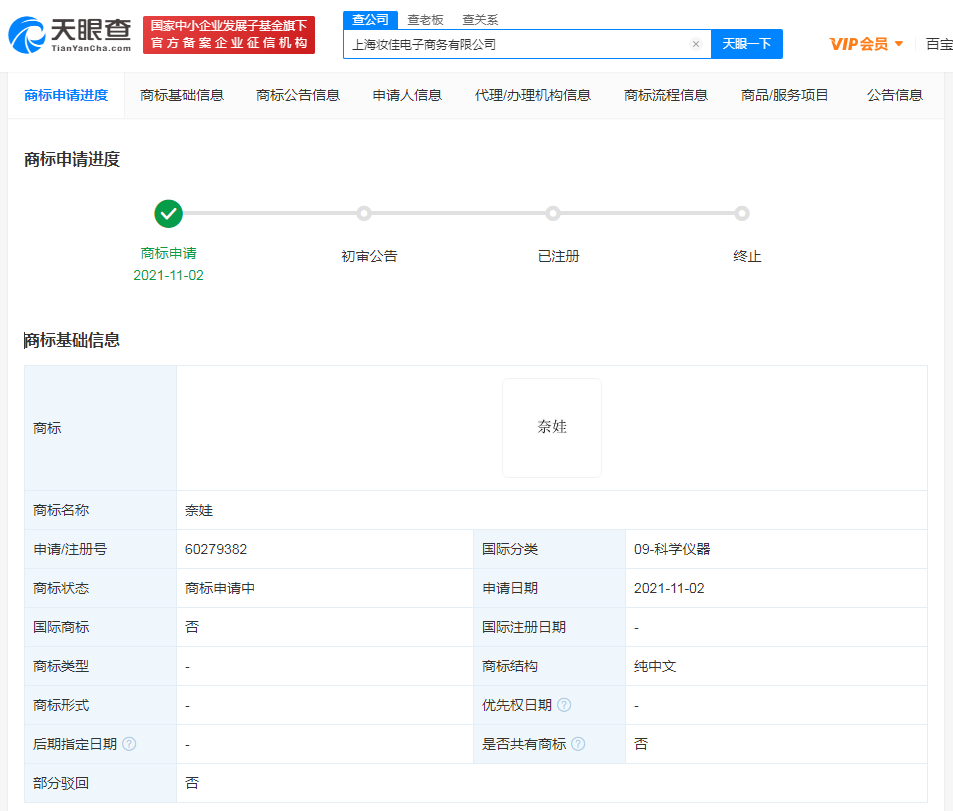Switch to 查老板 search tab
Viewport: 953px width, 811px height.
pyautogui.click(x=425, y=19)
